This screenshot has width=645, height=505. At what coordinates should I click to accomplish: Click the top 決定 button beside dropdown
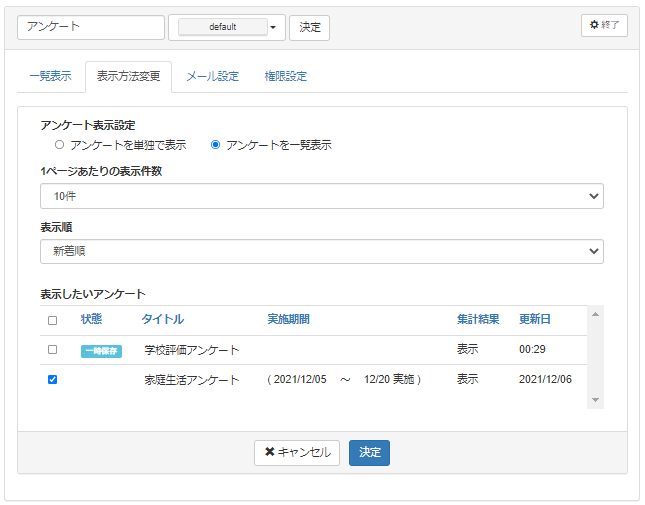tap(310, 27)
